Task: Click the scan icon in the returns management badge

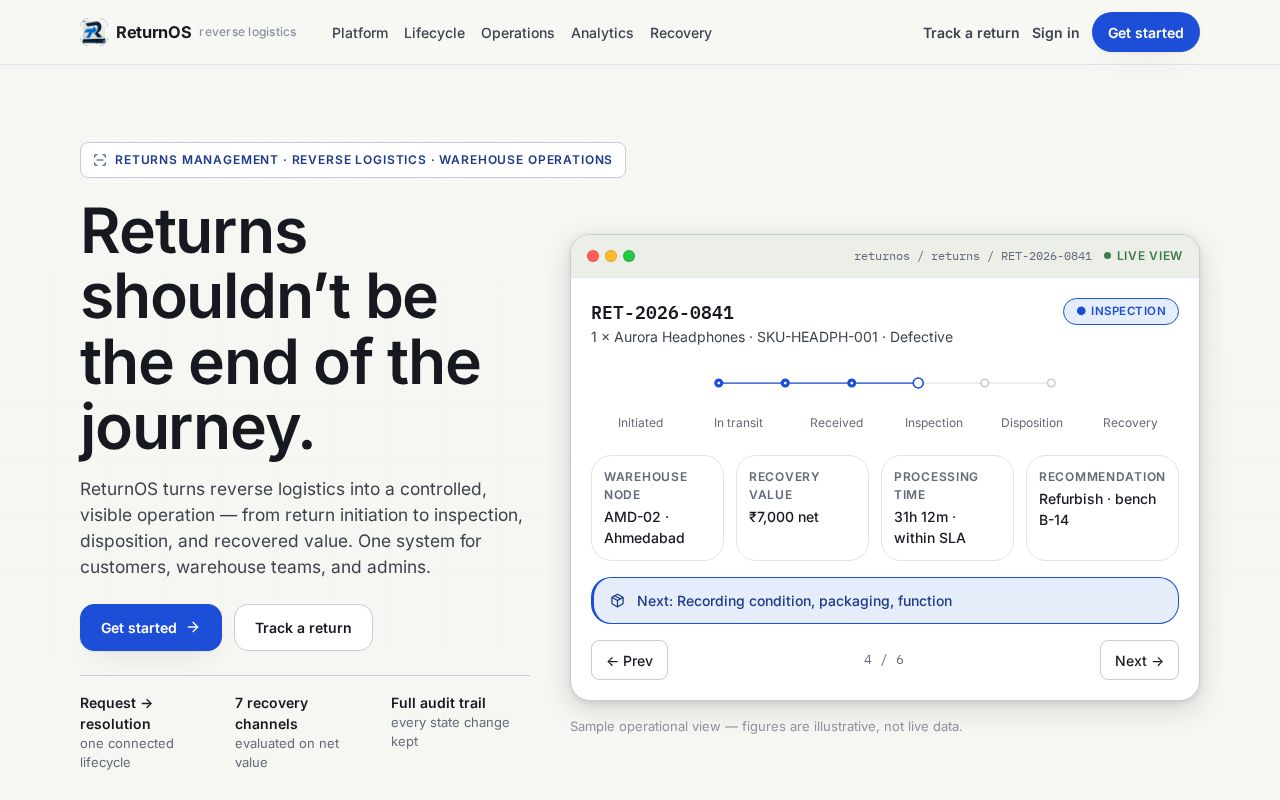Action: click(x=100, y=160)
